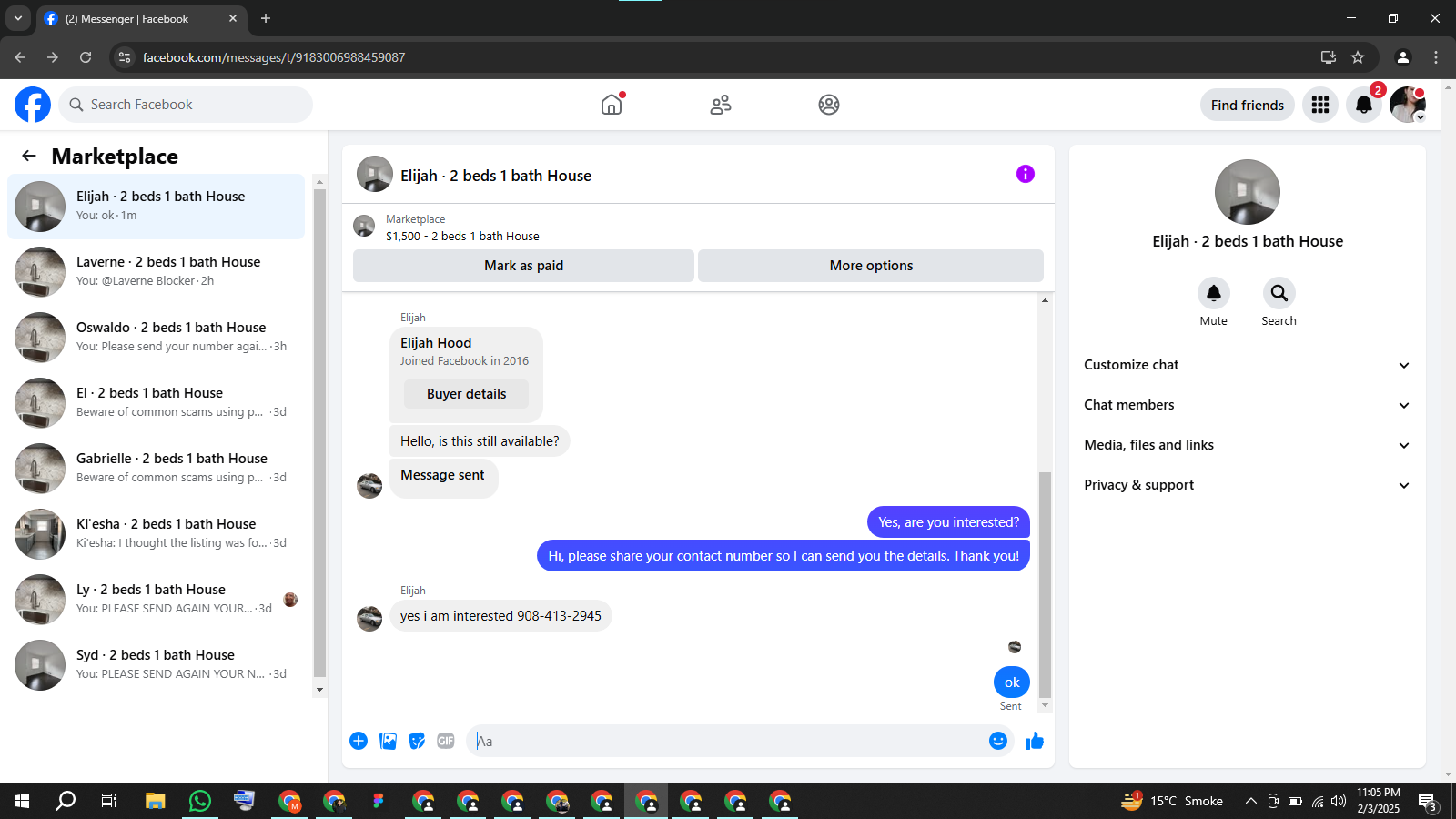This screenshot has height=819, width=1456.
Task: Open the nine-dot Menu grid icon
Action: (1320, 105)
